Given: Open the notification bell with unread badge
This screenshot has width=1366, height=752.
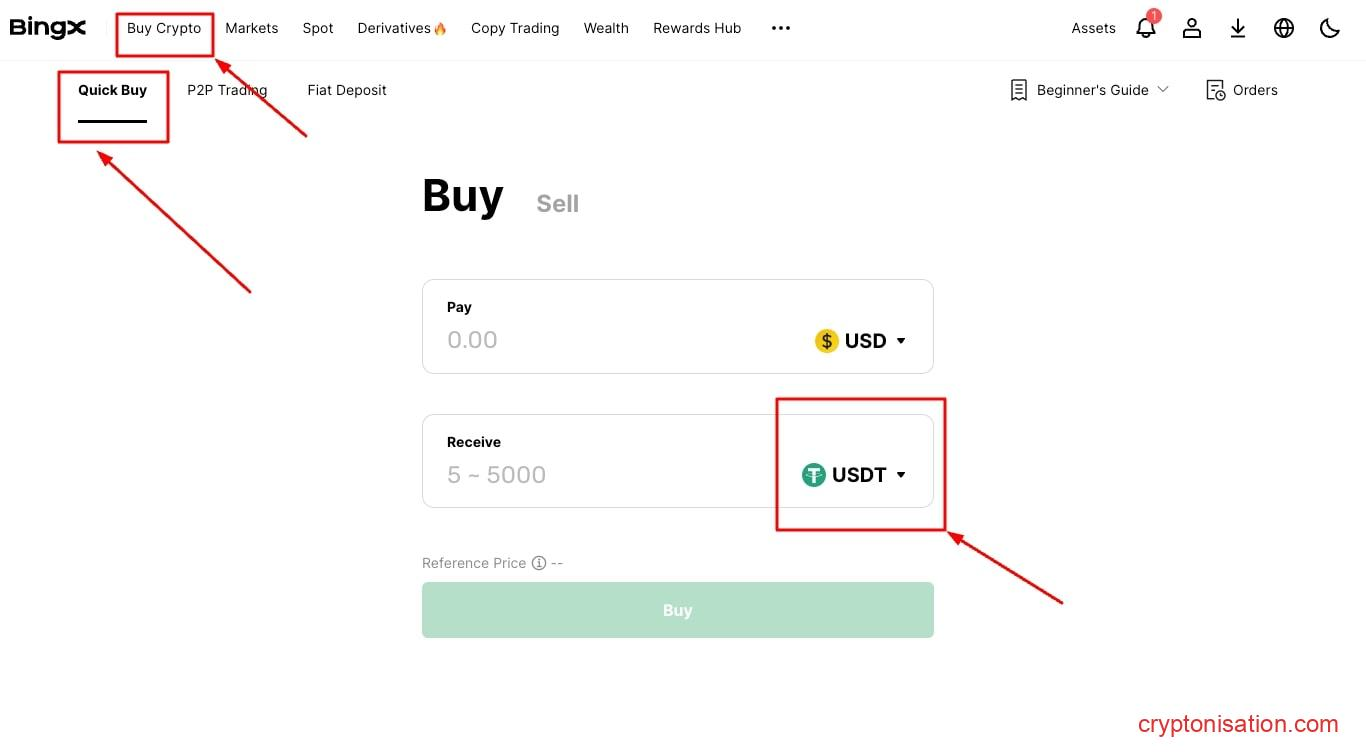Looking at the screenshot, I should coord(1145,28).
